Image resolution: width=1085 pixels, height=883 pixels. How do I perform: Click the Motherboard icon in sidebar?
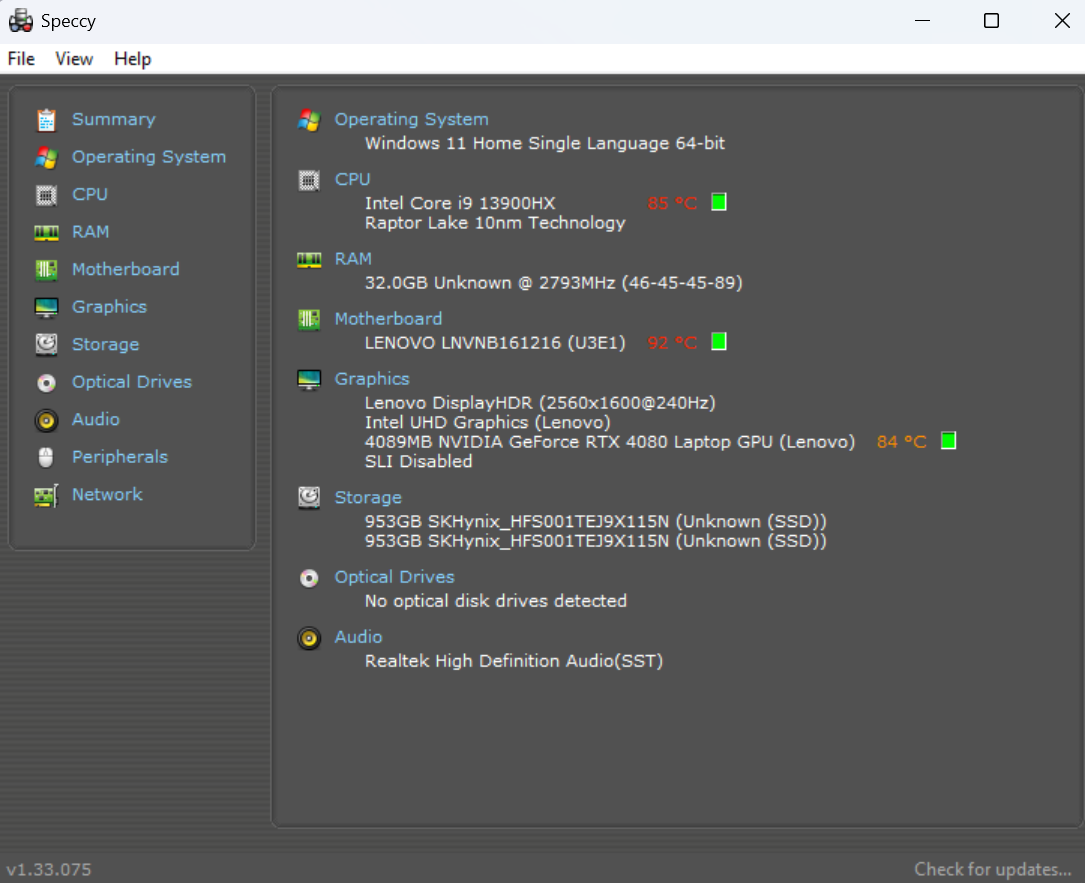pyautogui.click(x=46, y=270)
